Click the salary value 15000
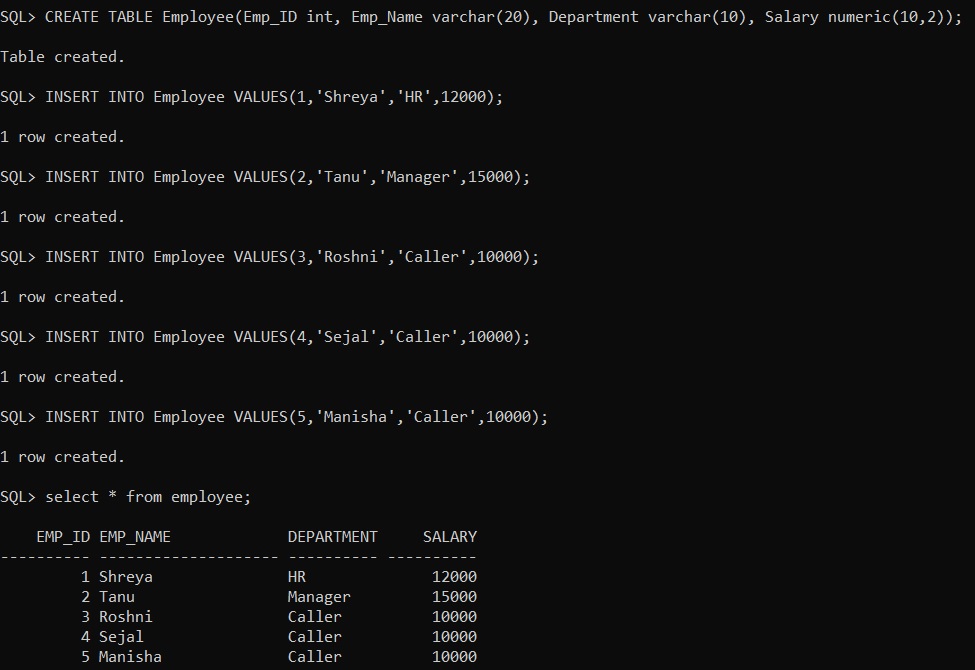 (x=455, y=597)
